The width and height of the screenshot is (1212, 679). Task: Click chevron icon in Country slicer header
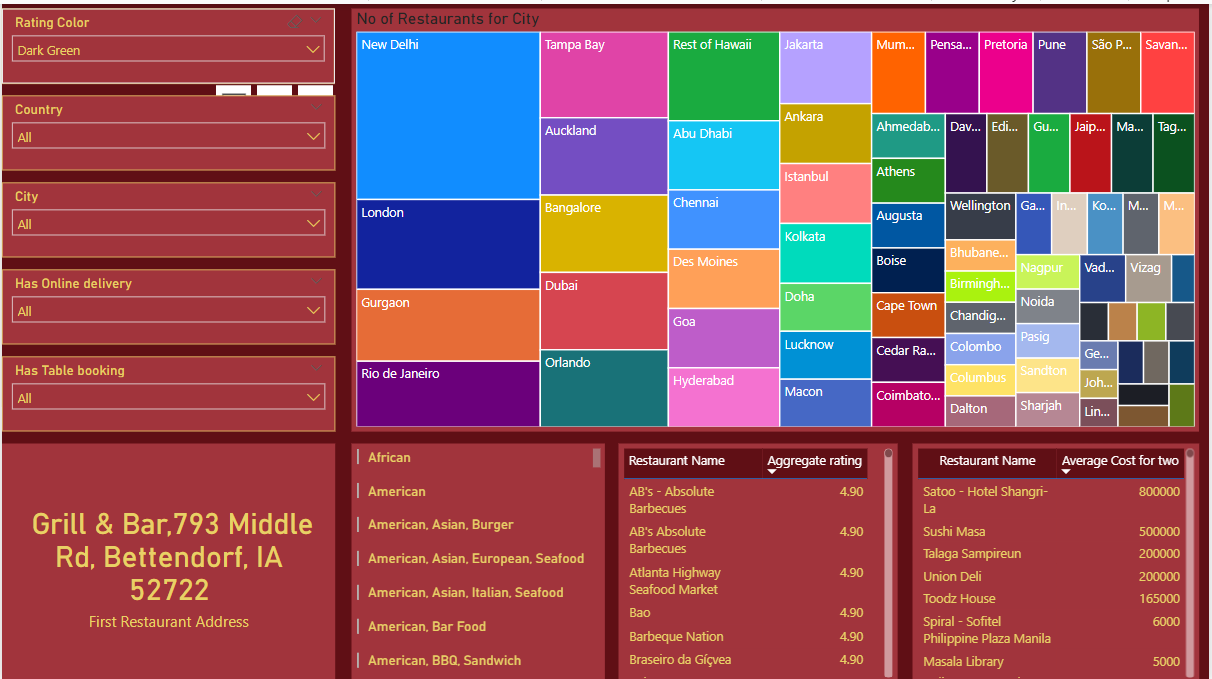point(317,108)
